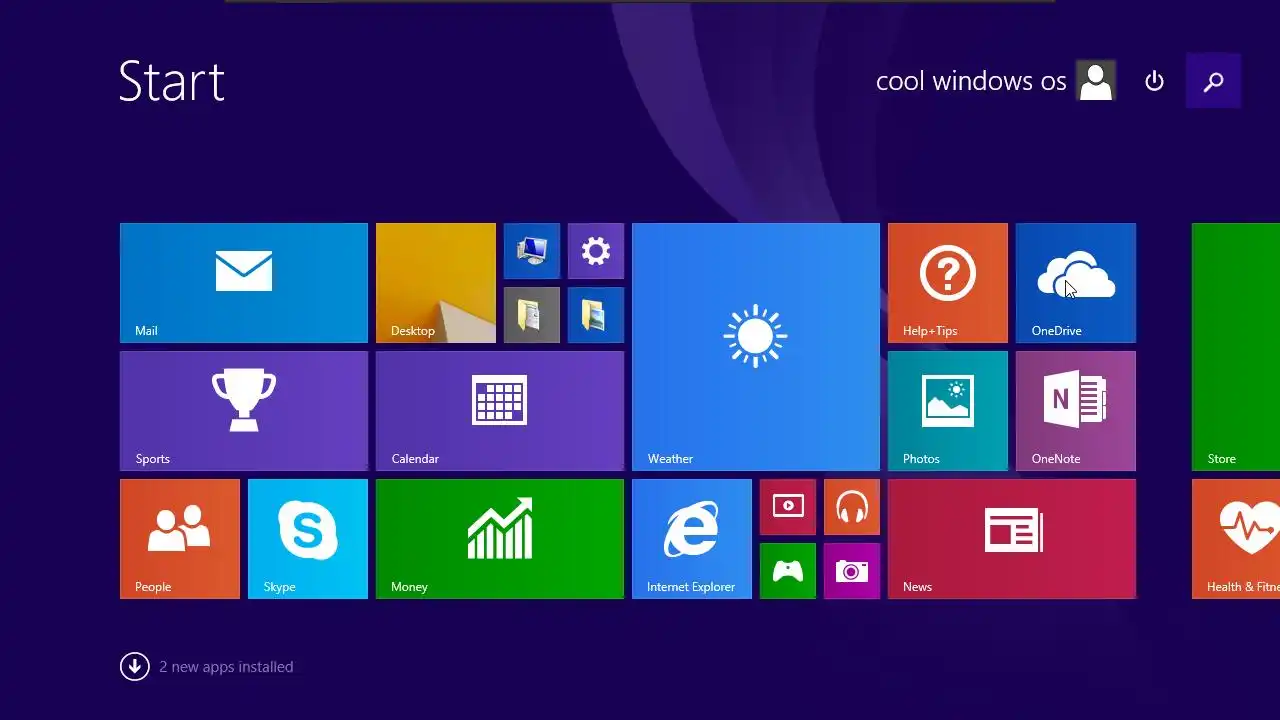This screenshot has width=1280, height=720.
Task: Open the Sports trophy tile
Action: [244, 411]
